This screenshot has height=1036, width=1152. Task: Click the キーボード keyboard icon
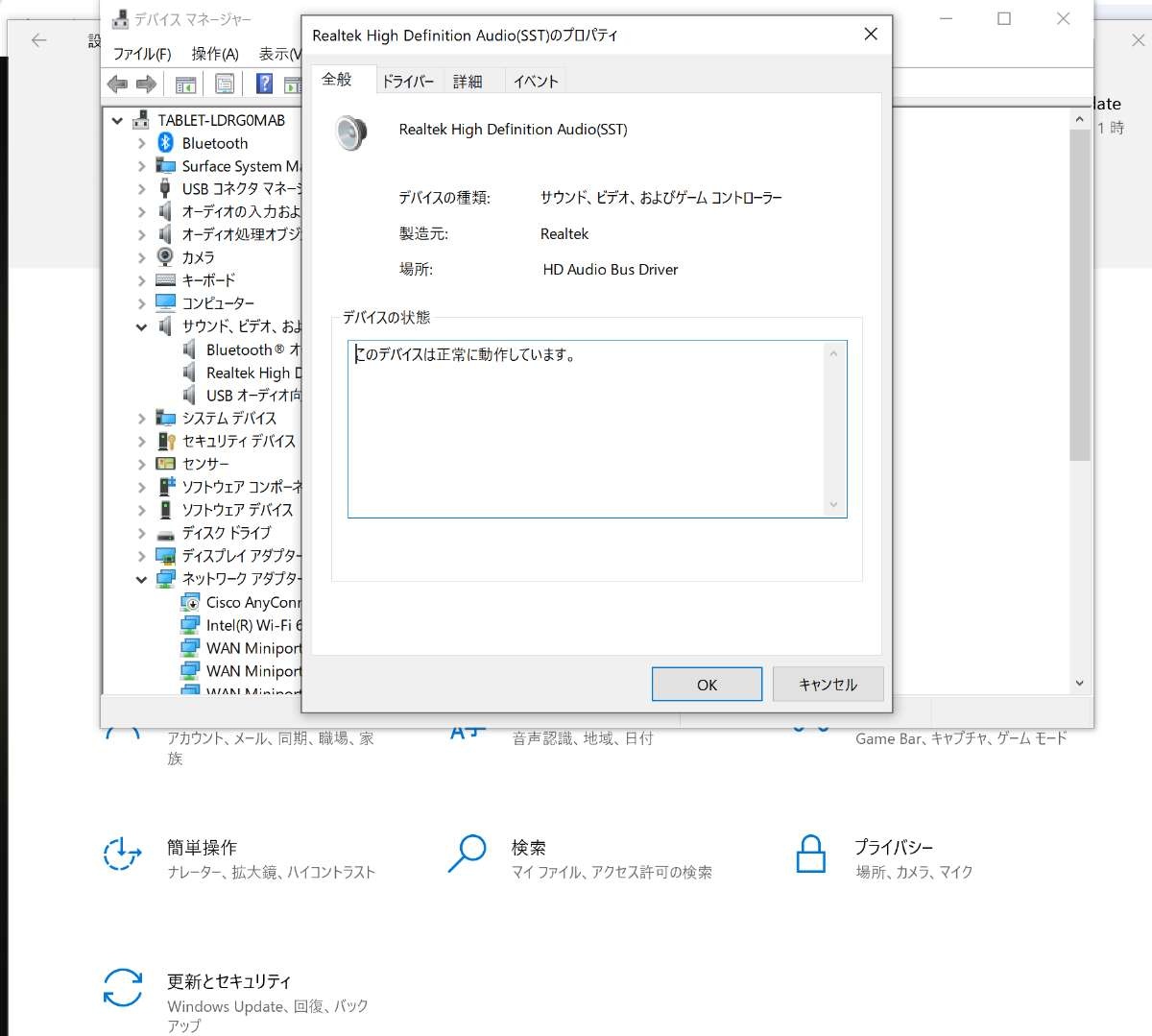pos(165,280)
